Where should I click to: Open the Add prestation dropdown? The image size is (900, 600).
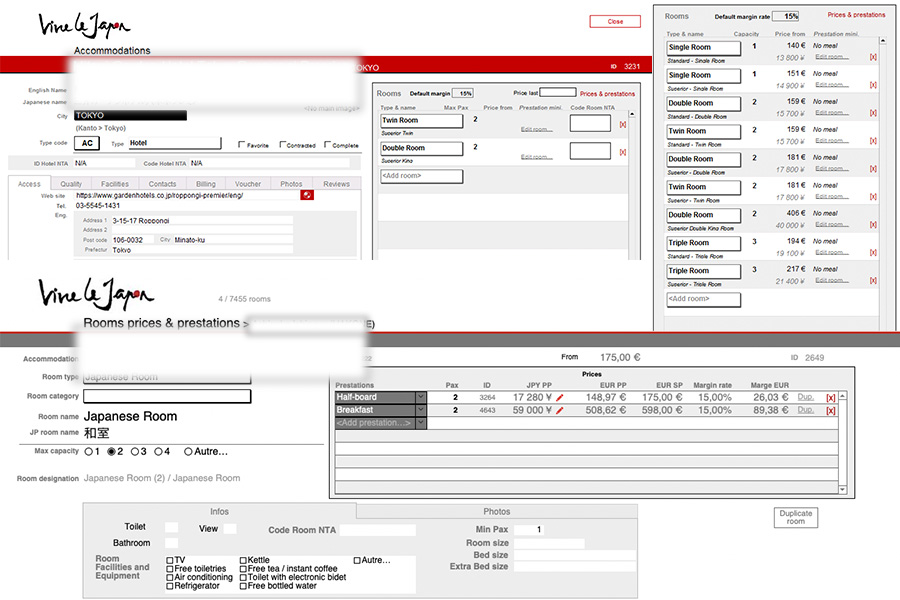pos(421,423)
